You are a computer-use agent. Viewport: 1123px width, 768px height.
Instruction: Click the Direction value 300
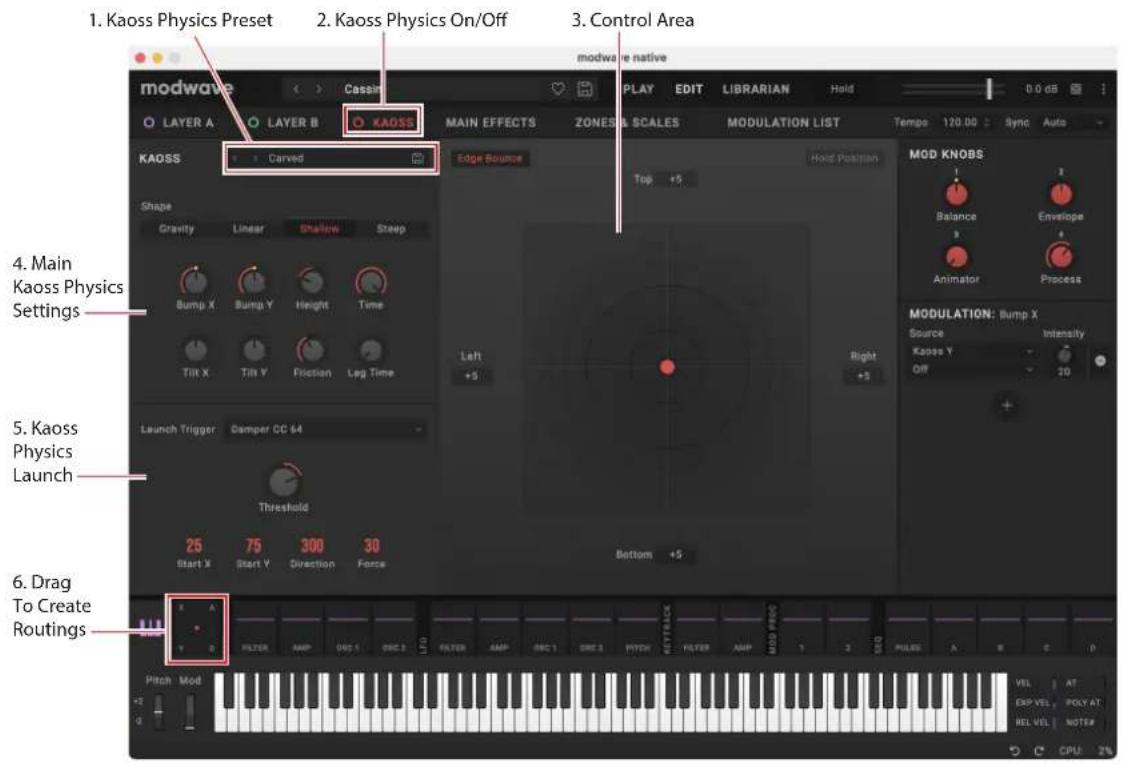coord(312,546)
